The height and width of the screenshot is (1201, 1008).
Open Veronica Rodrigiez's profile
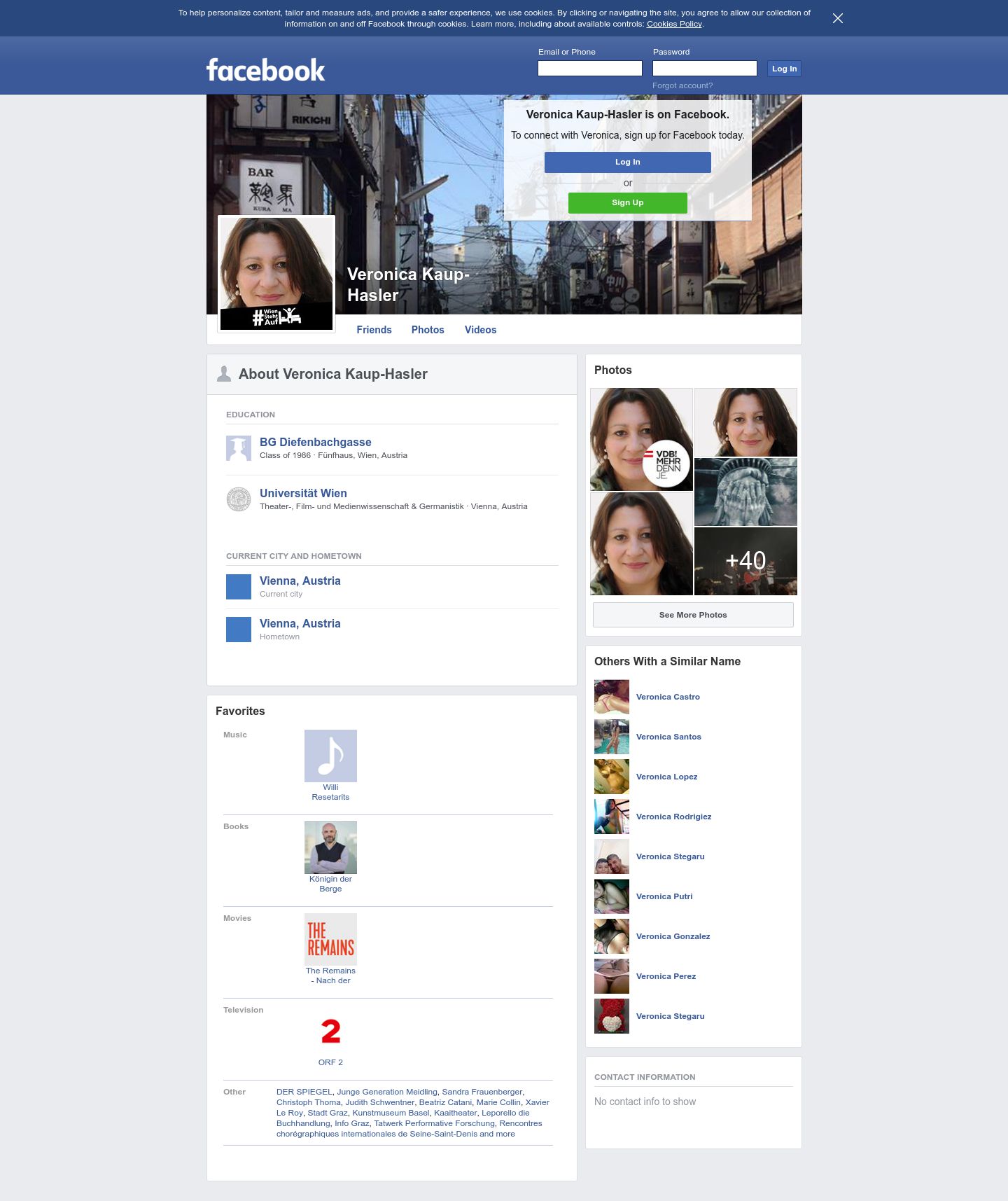pyautogui.click(x=673, y=817)
